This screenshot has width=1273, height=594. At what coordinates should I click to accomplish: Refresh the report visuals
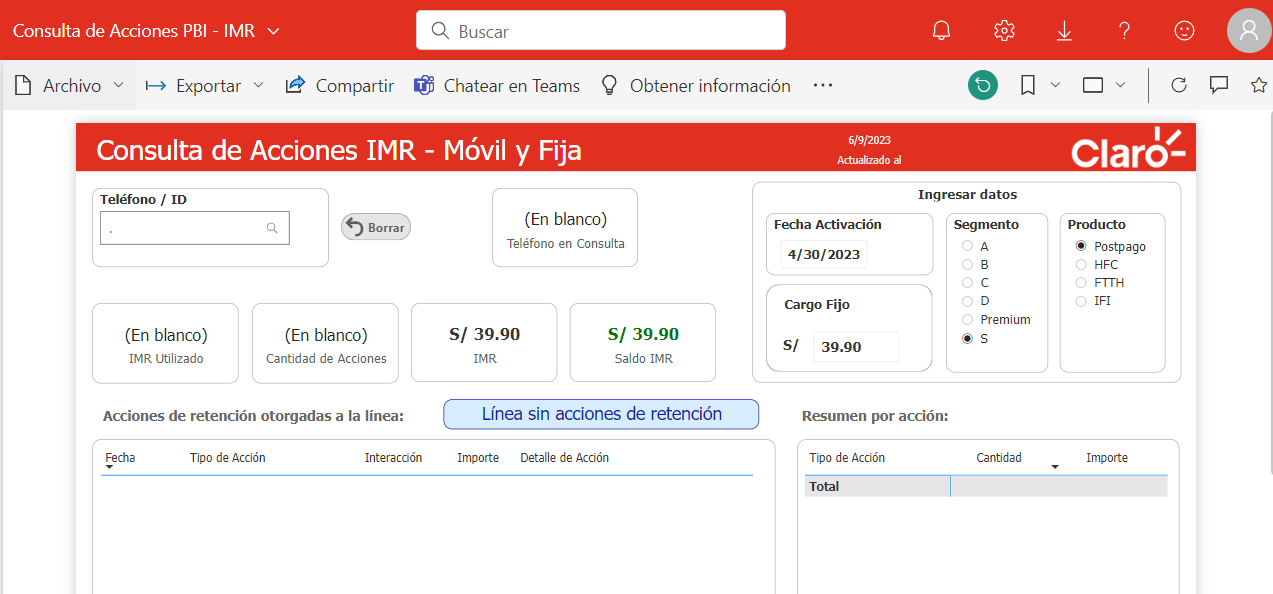click(x=1179, y=85)
